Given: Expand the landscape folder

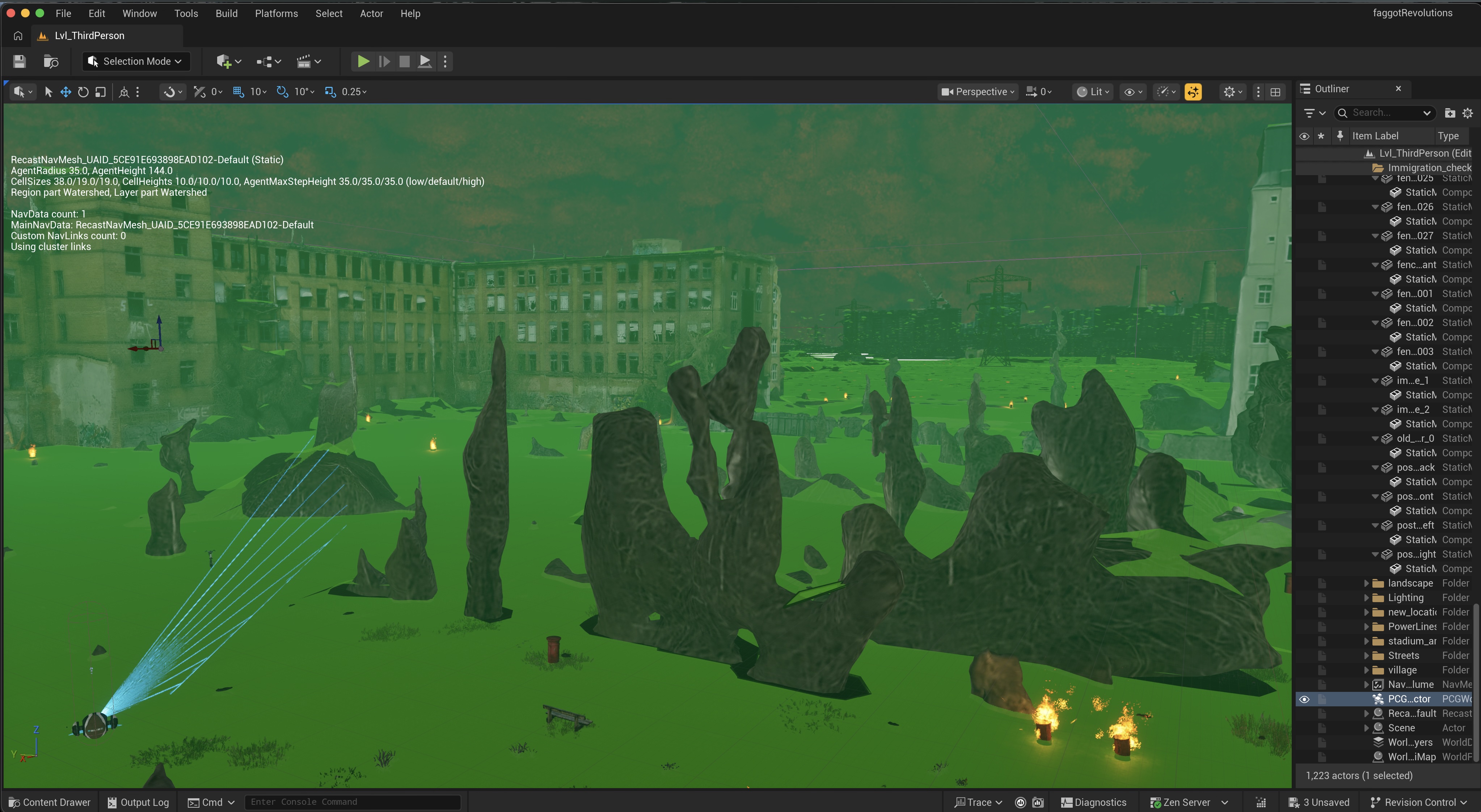Looking at the screenshot, I should click(x=1367, y=583).
